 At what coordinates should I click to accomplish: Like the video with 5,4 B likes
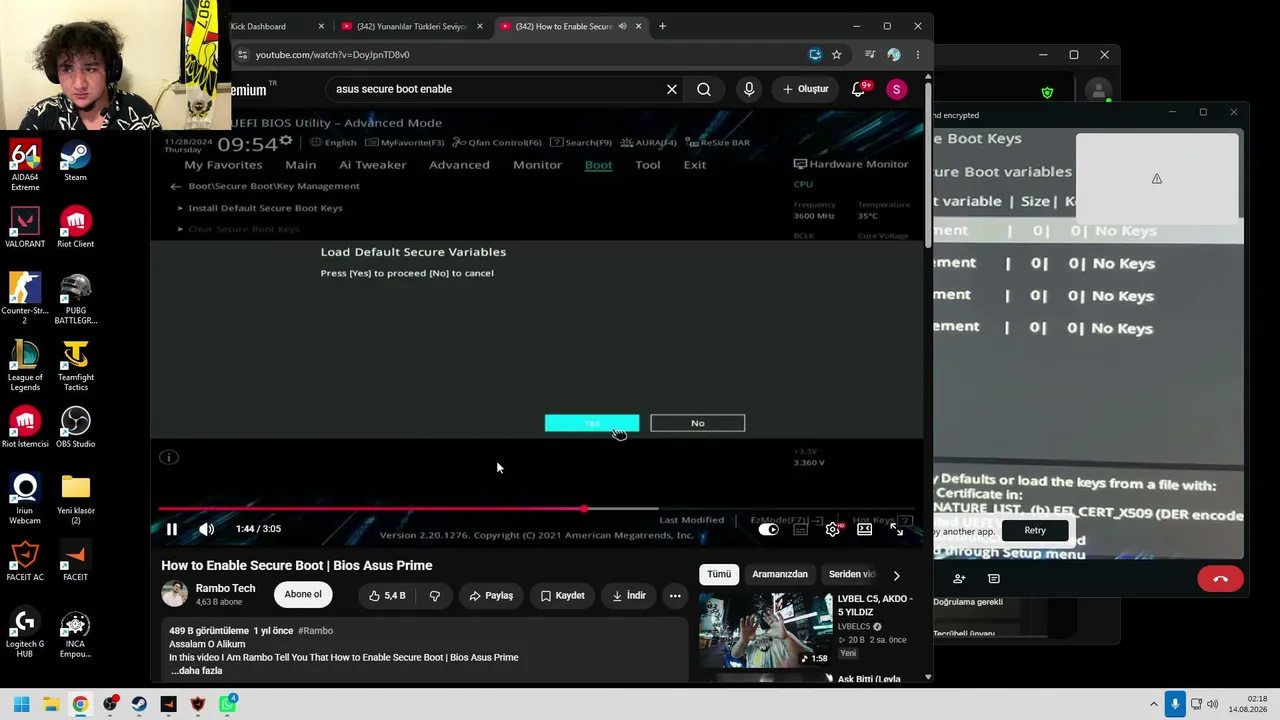387,595
